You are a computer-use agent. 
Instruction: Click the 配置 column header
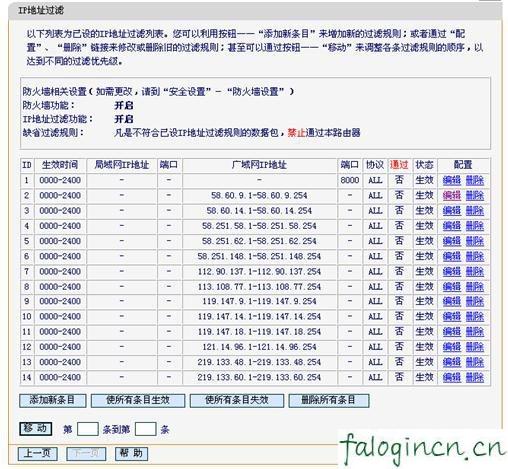pyautogui.click(x=463, y=165)
